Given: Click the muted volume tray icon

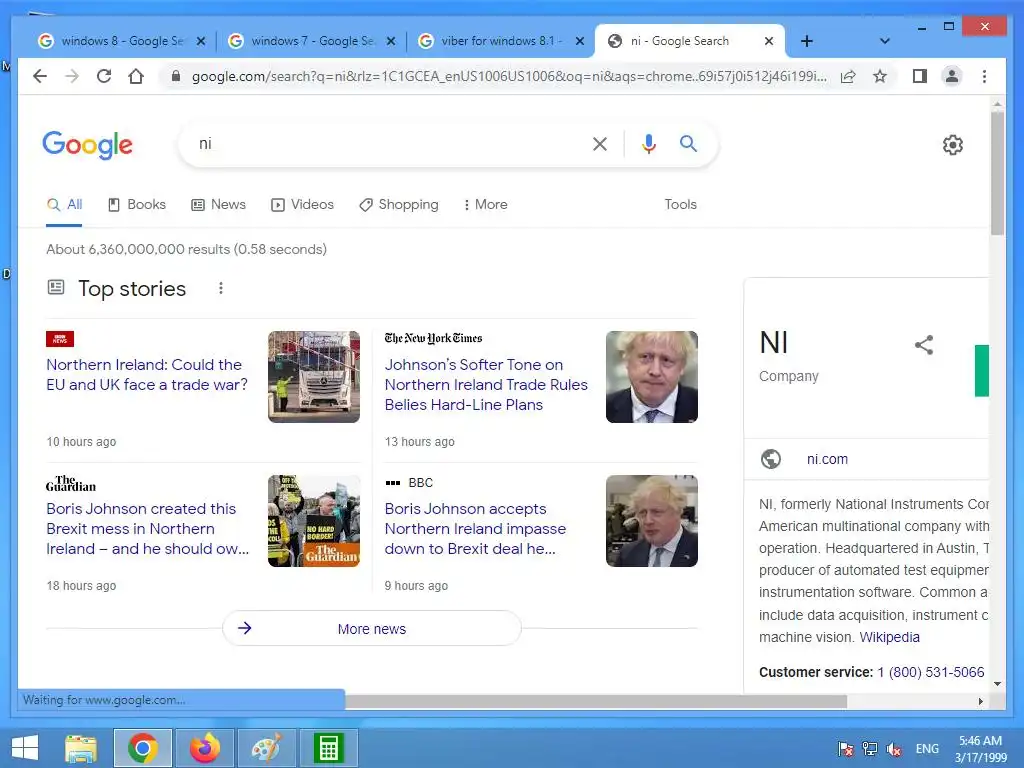Looking at the screenshot, I should pyautogui.click(x=893, y=749).
